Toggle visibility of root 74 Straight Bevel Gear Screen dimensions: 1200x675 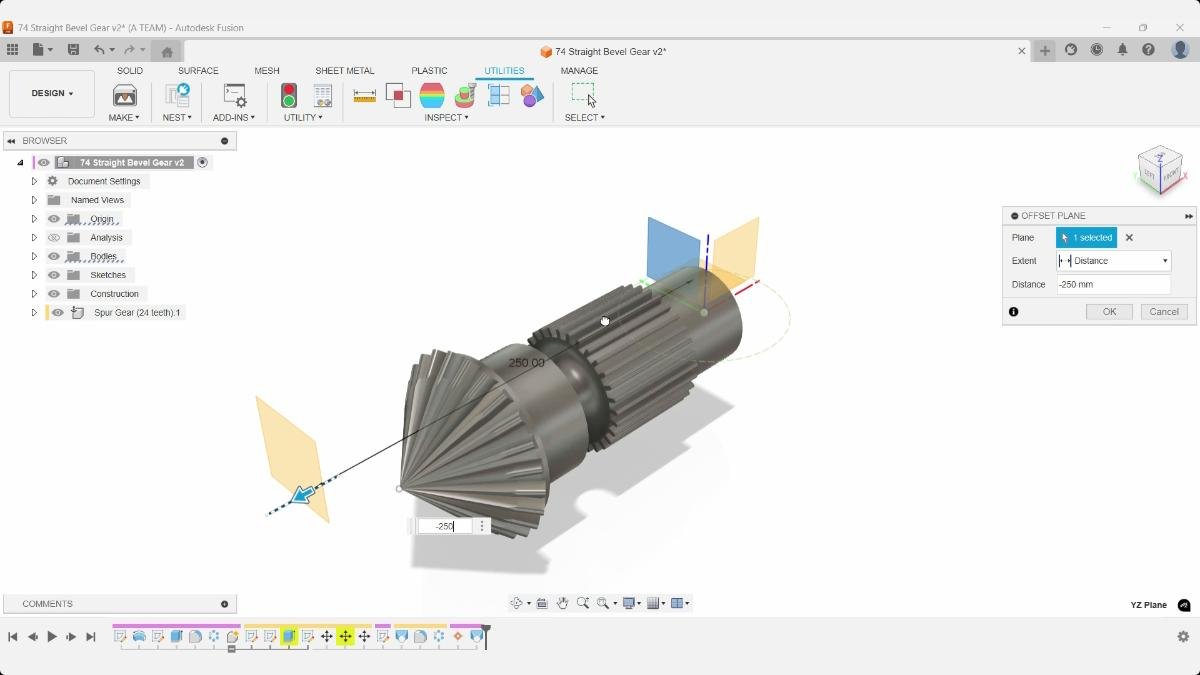43,162
